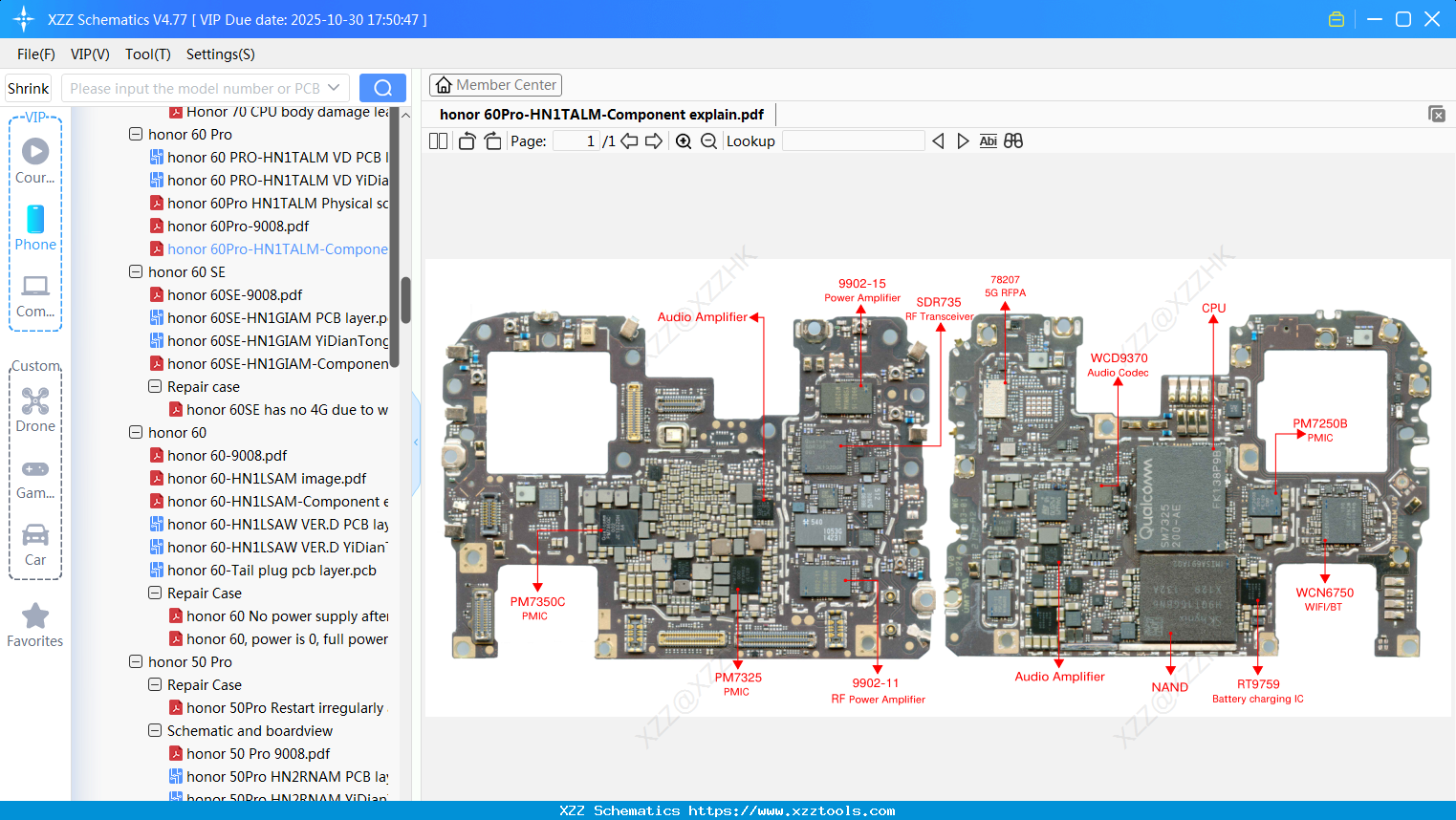The image size is (1456, 820).
Task: Click the Member Center button
Action: (495, 85)
